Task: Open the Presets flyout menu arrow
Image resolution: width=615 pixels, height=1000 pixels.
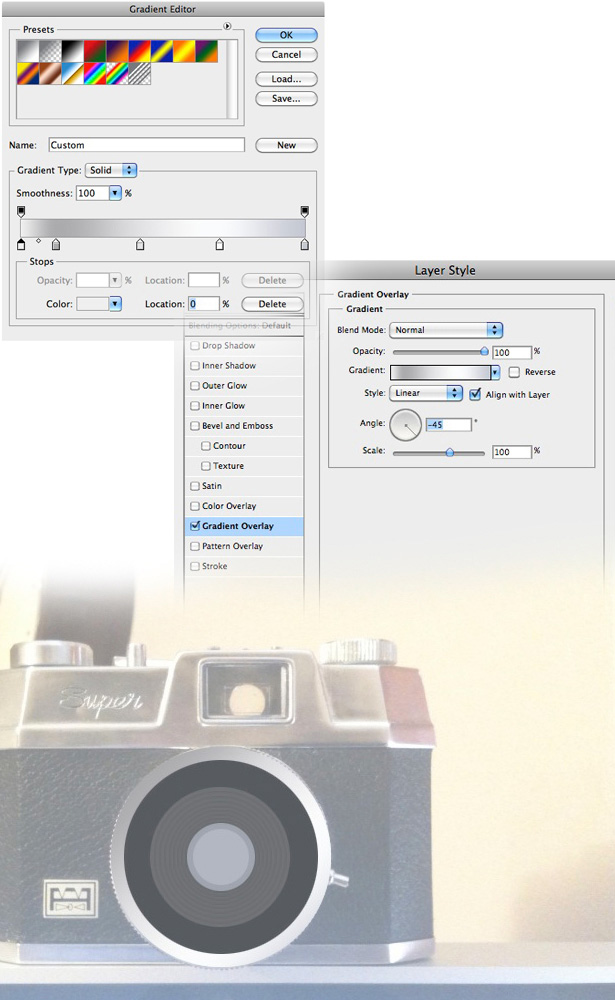Action: [227, 26]
